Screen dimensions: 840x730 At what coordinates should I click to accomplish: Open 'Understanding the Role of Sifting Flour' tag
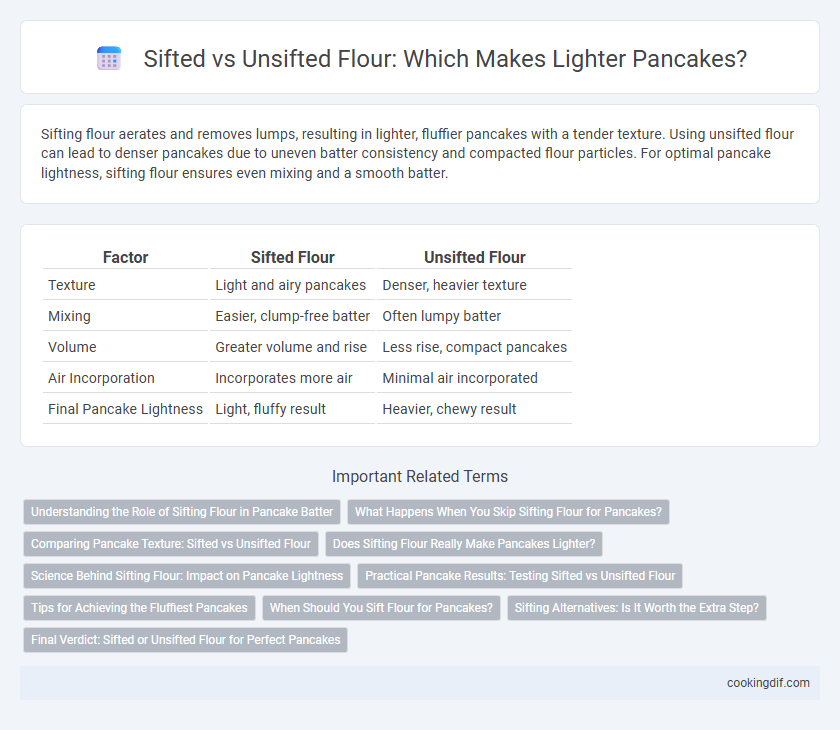(182, 511)
